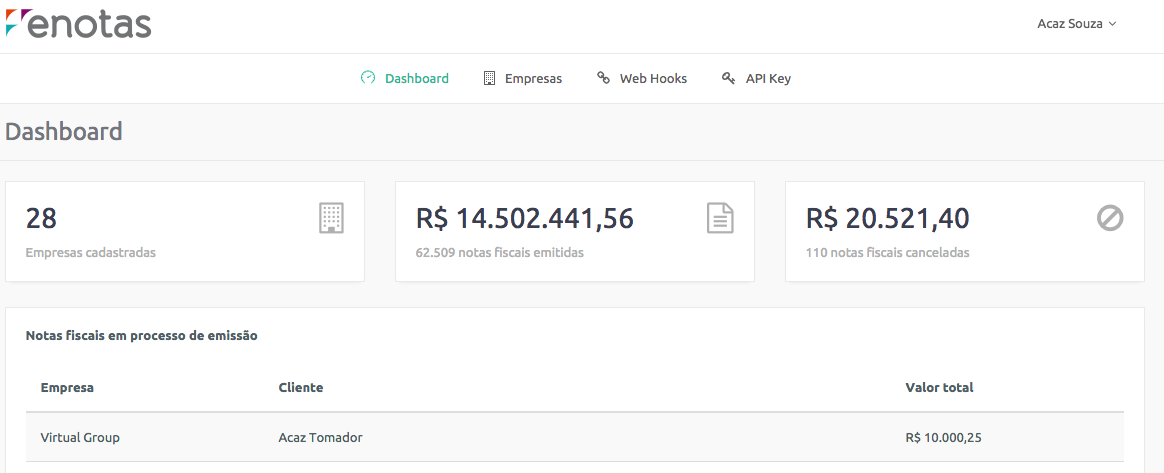Select the Virtual Group table row

[575, 437]
